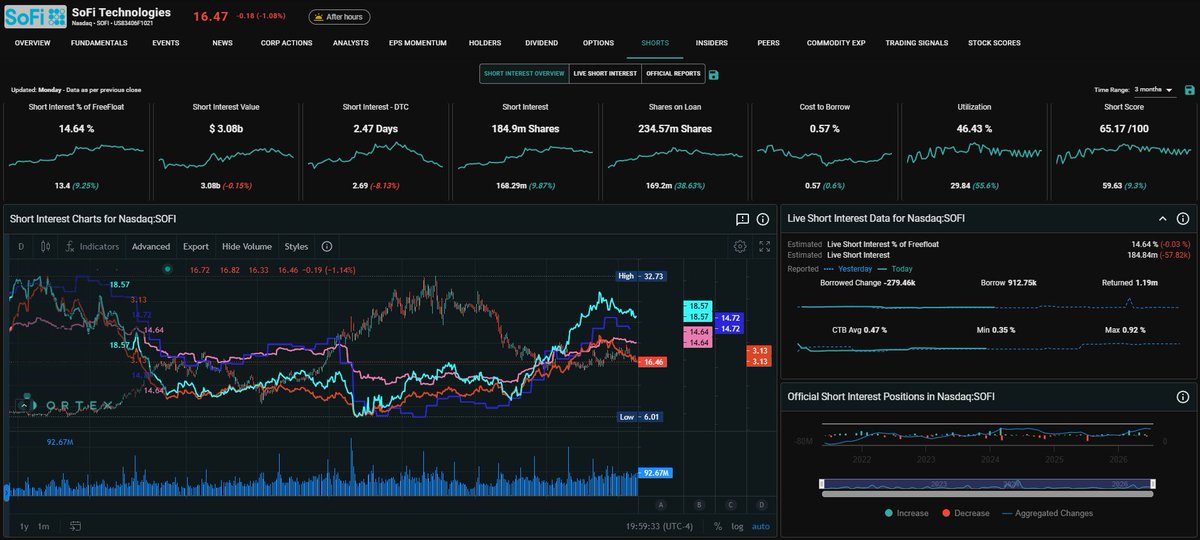Open the INSIDERS tab
1200x540 pixels.
pos(711,43)
